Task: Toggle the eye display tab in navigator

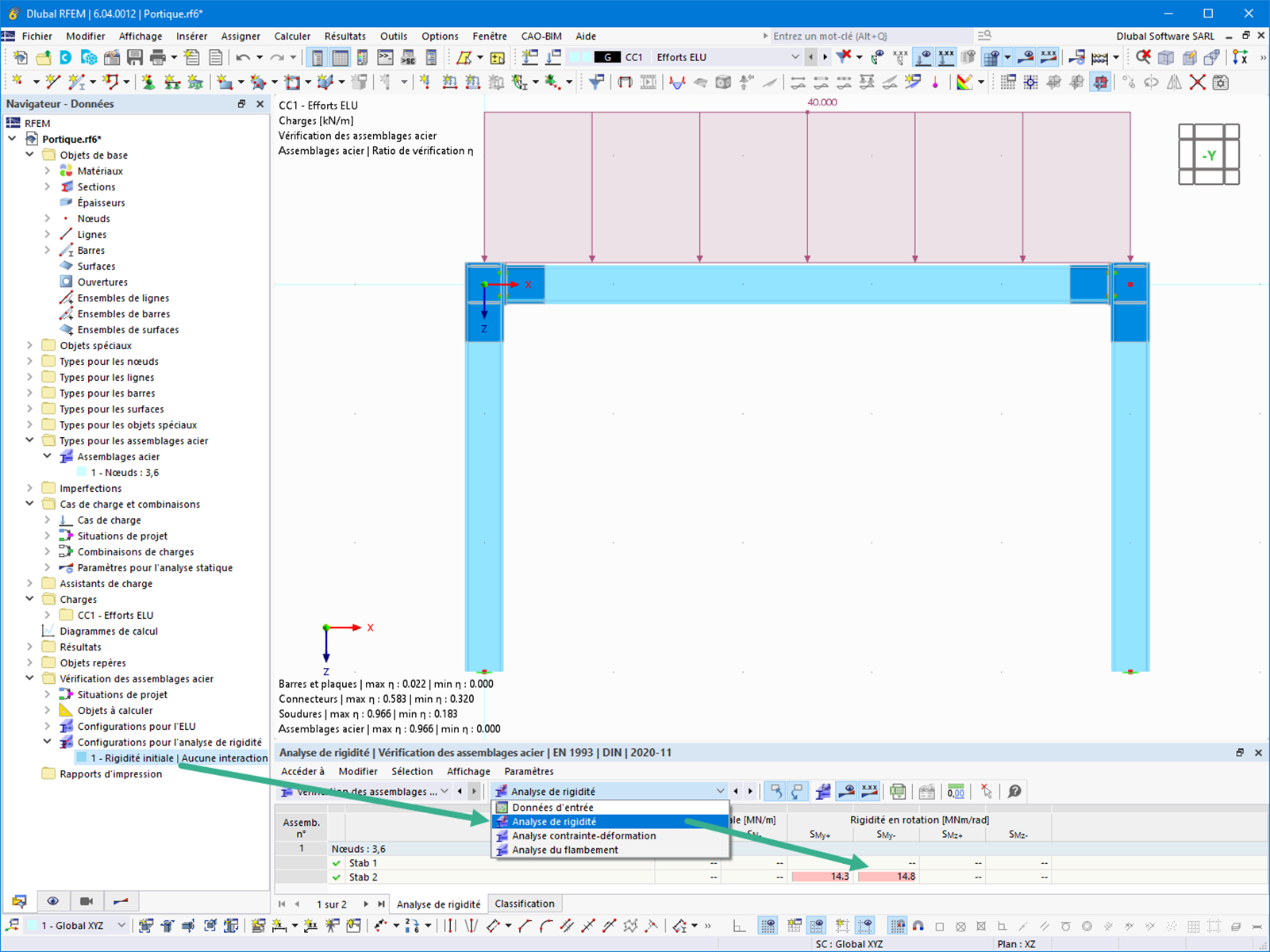Action: click(x=53, y=900)
